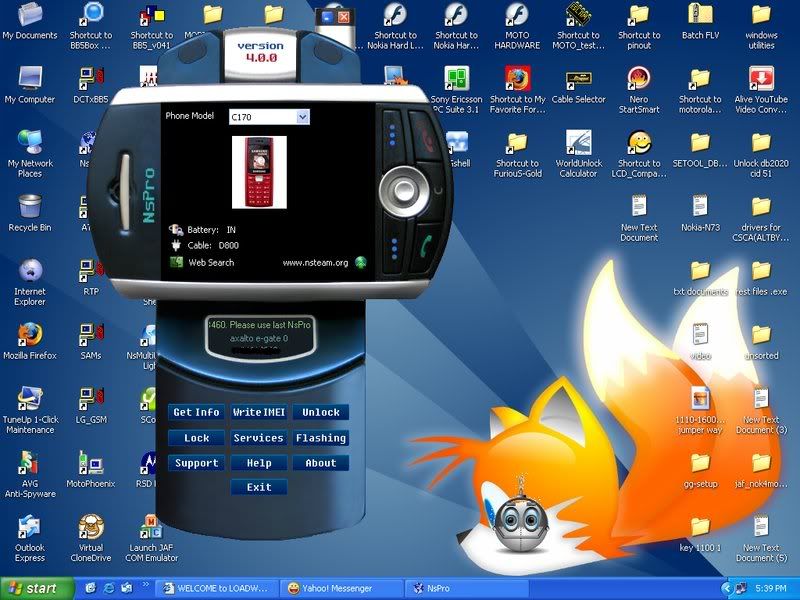The width and height of the screenshot is (800, 600).
Task: Switch to the NsPro taskbar button
Action: coord(467,589)
